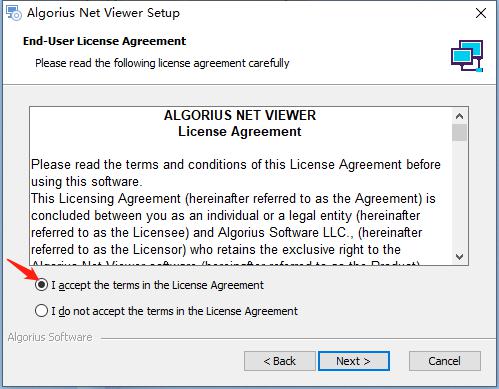Click the ALGORIUS NET VIEWER heading text
Image resolution: width=499 pixels, height=389 pixels.
[240, 115]
